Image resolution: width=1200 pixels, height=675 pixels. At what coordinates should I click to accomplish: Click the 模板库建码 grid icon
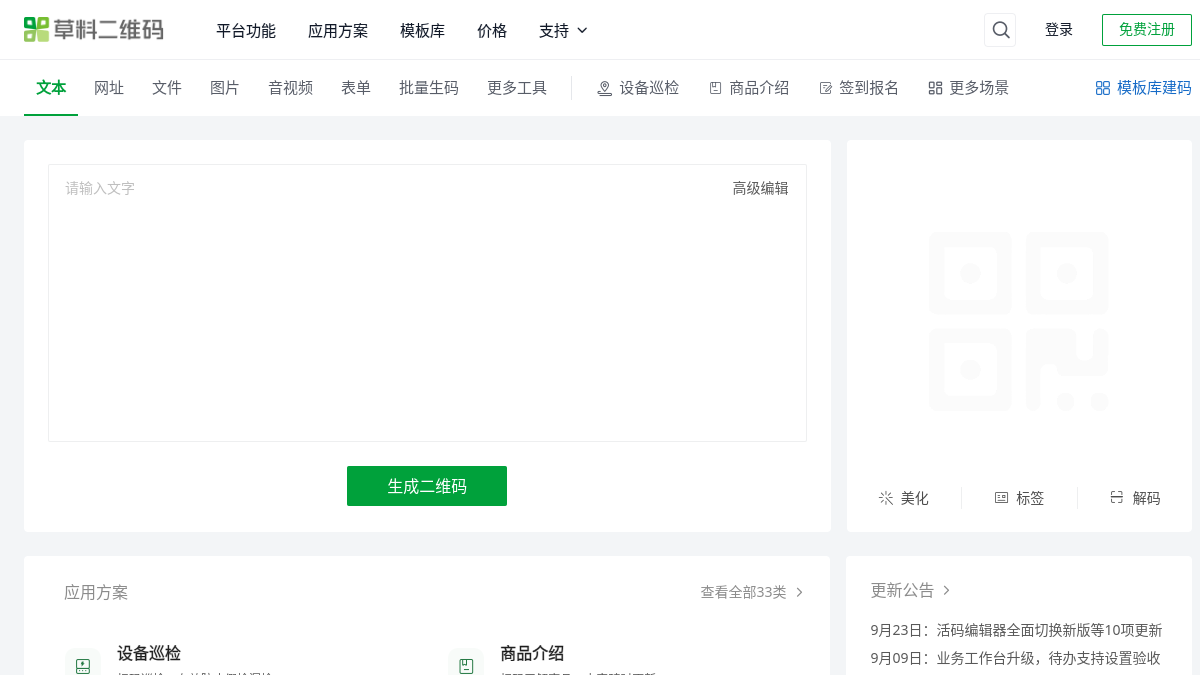pyautogui.click(x=1103, y=88)
